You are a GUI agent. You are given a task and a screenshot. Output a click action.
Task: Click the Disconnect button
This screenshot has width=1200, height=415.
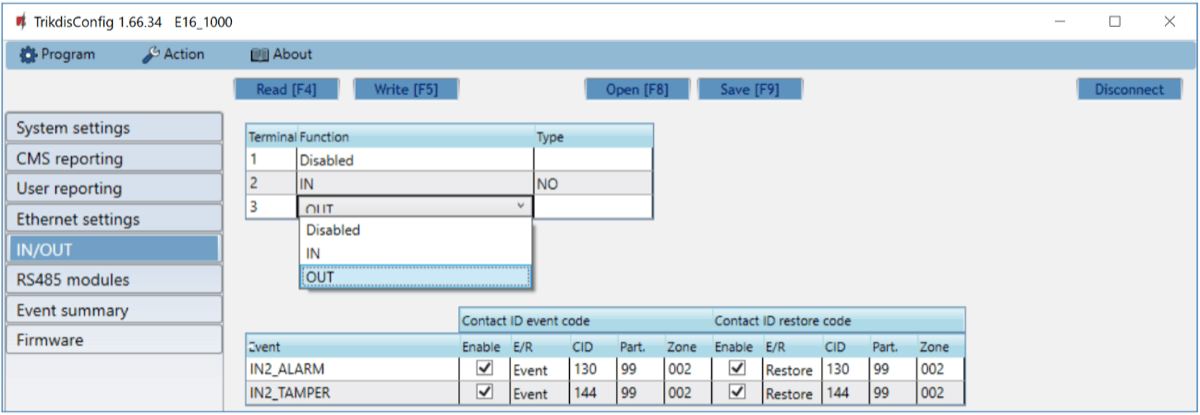pyautogui.click(x=1129, y=89)
